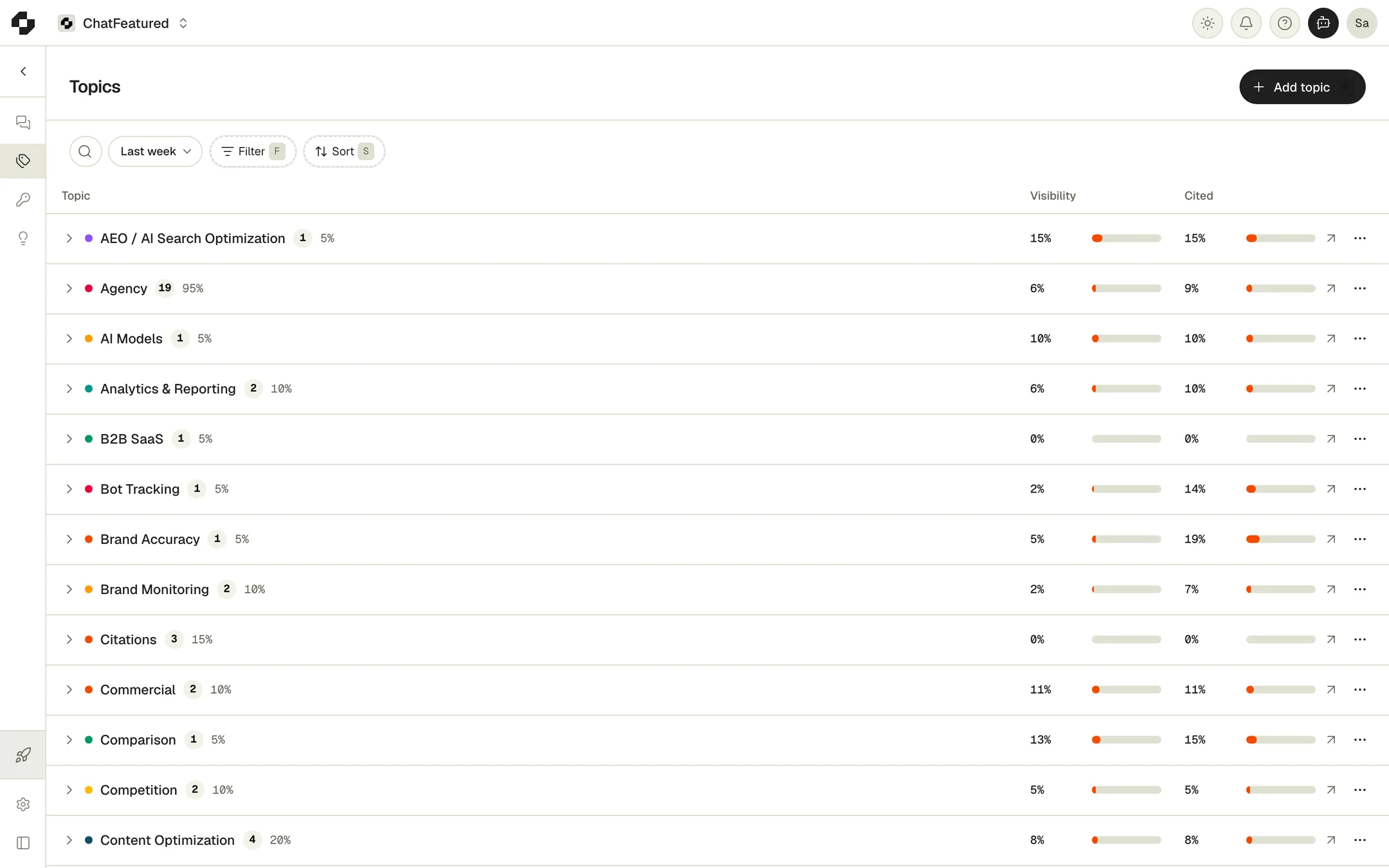The height and width of the screenshot is (868, 1389).
Task: Click the Visibility column header
Action: (x=1053, y=195)
